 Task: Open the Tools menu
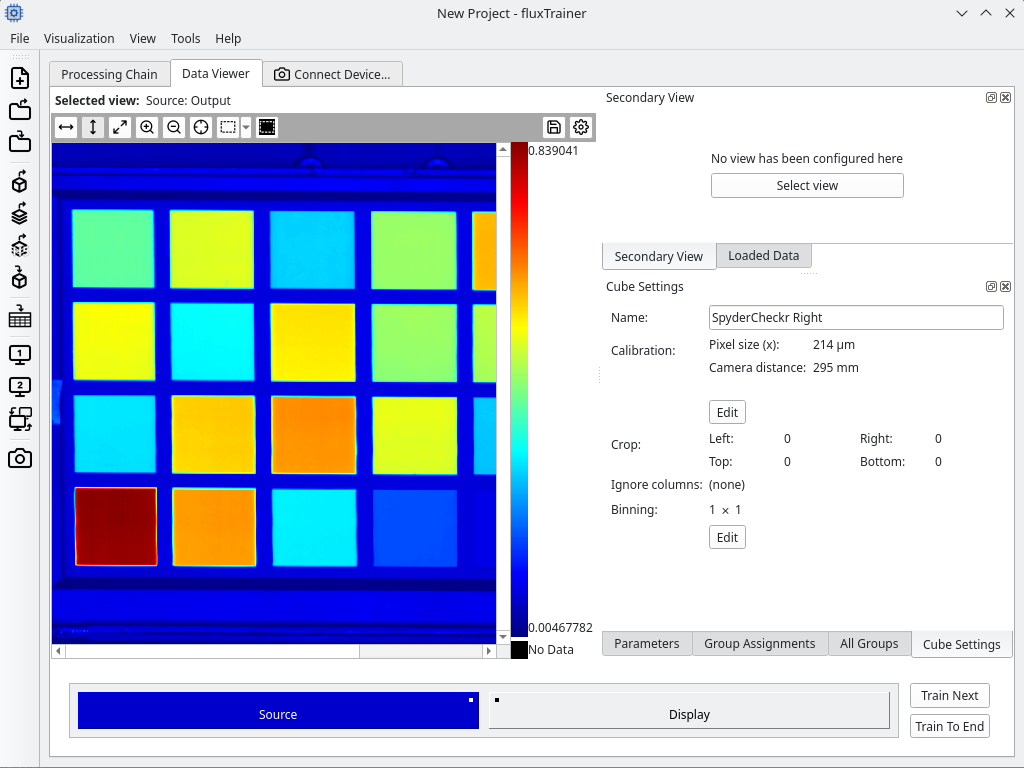point(185,39)
